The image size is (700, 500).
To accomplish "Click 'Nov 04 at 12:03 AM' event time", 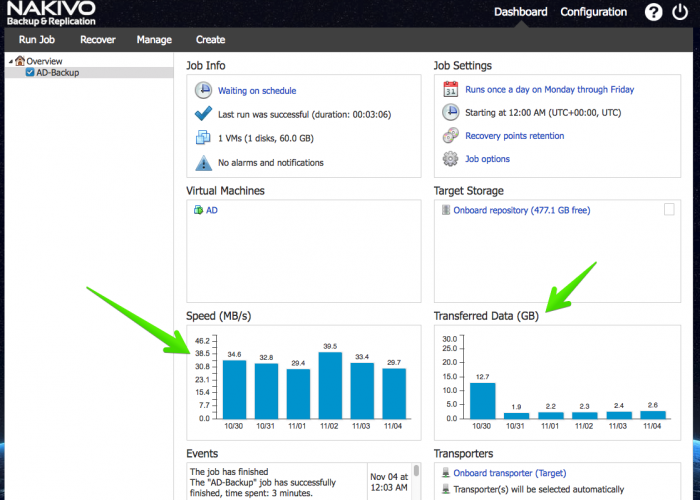I will click(x=389, y=482).
